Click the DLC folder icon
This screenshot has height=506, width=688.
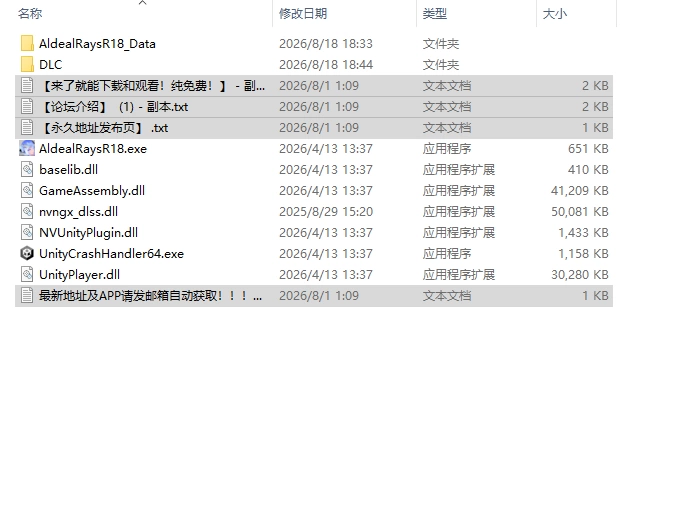pos(27,65)
